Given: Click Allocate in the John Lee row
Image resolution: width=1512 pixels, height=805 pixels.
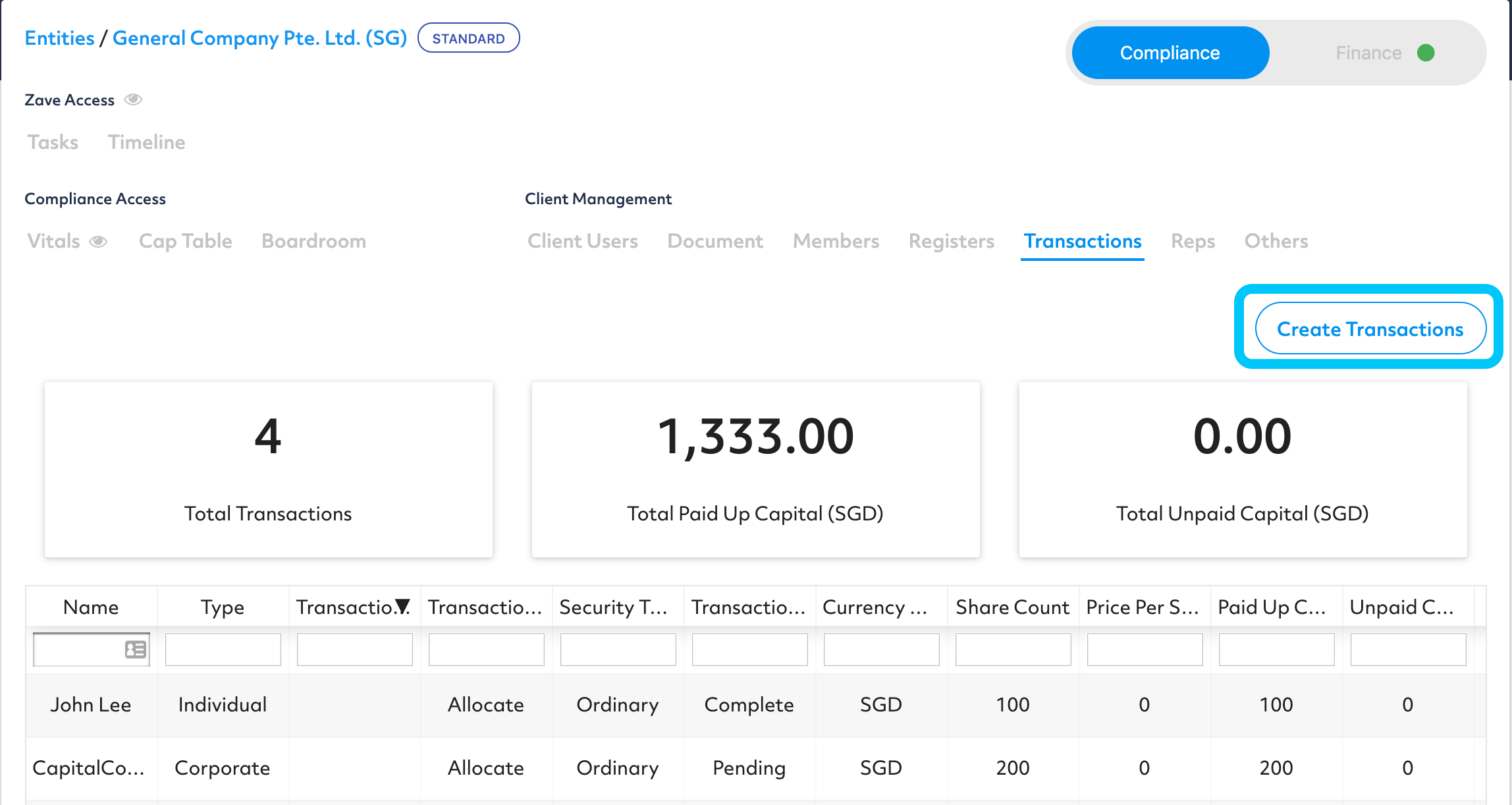Looking at the screenshot, I should click(x=486, y=705).
